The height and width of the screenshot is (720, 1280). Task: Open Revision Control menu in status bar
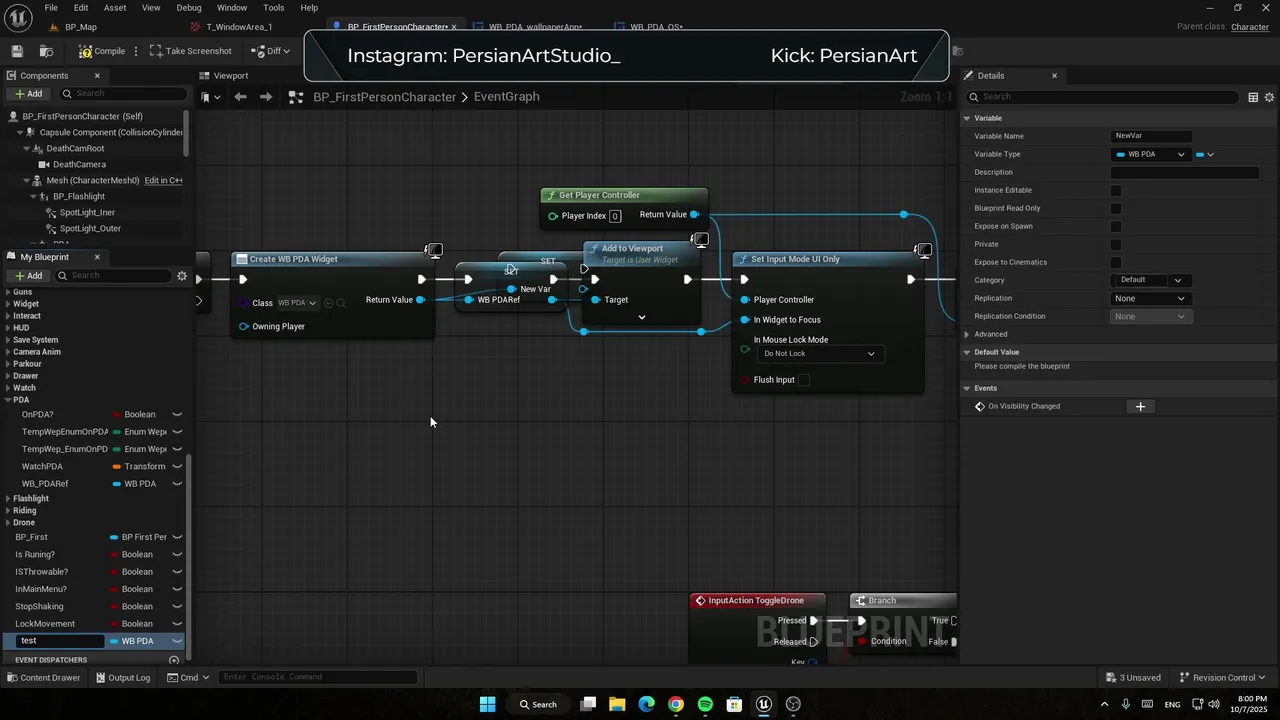coord(1223,677)
